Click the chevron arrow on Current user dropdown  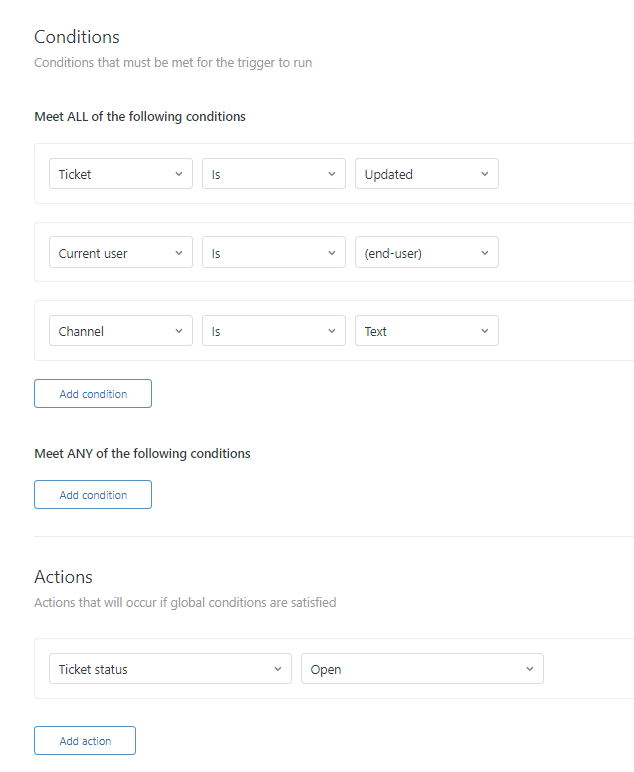(x=179, y=253)
